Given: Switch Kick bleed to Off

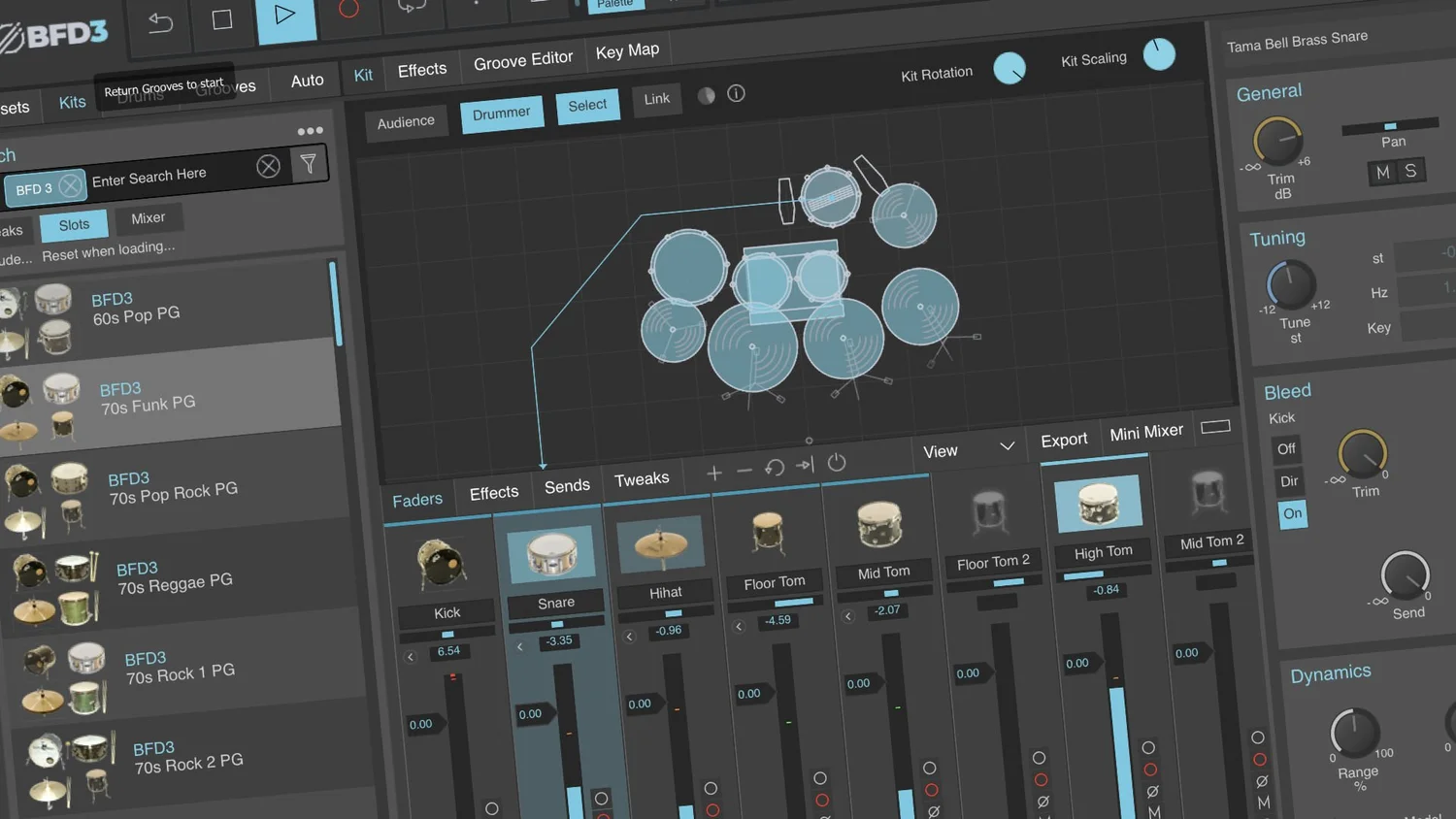Looking at the screenshot, I should point(1286,448).
